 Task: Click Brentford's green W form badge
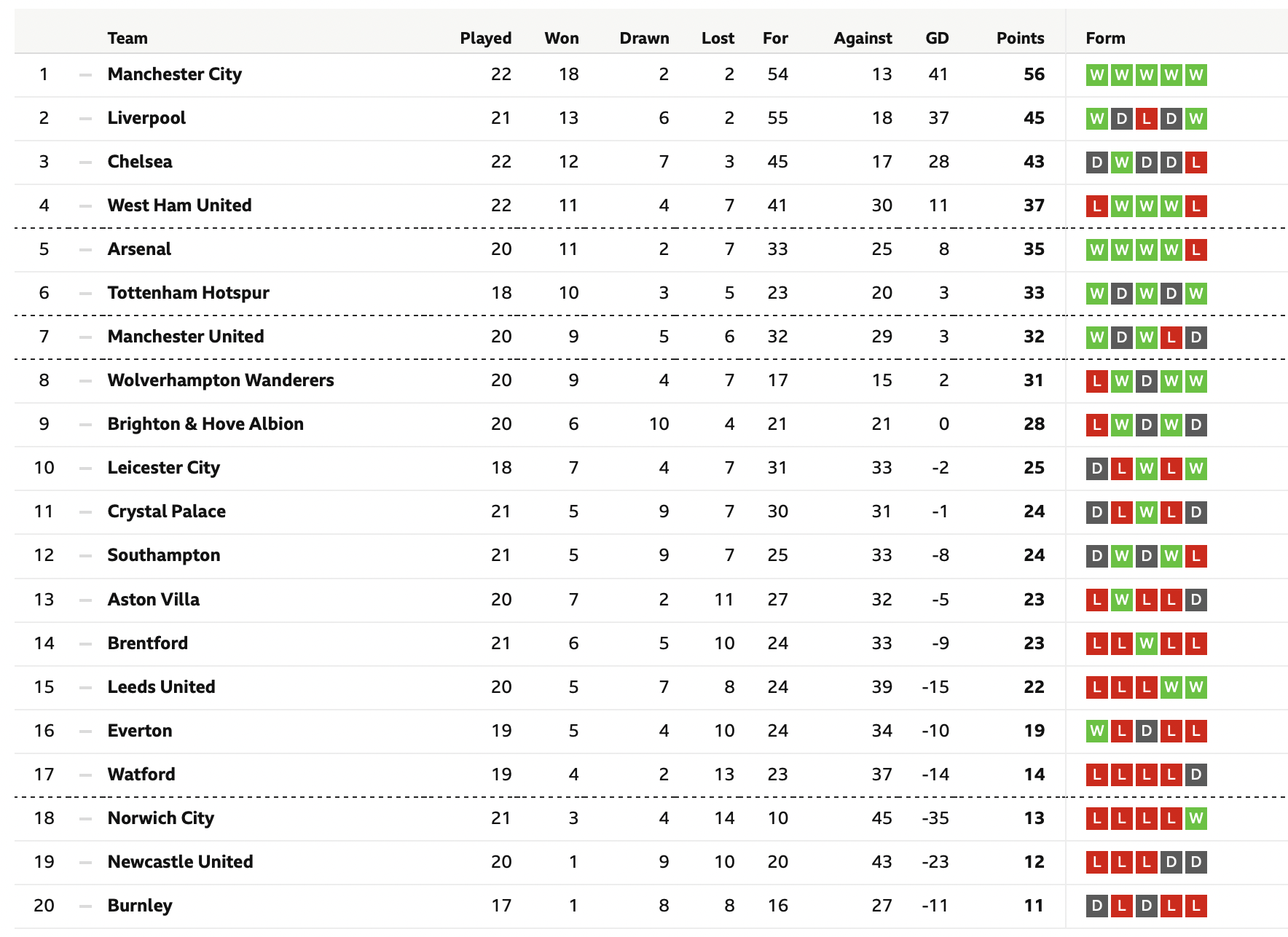coord(1146,643)
